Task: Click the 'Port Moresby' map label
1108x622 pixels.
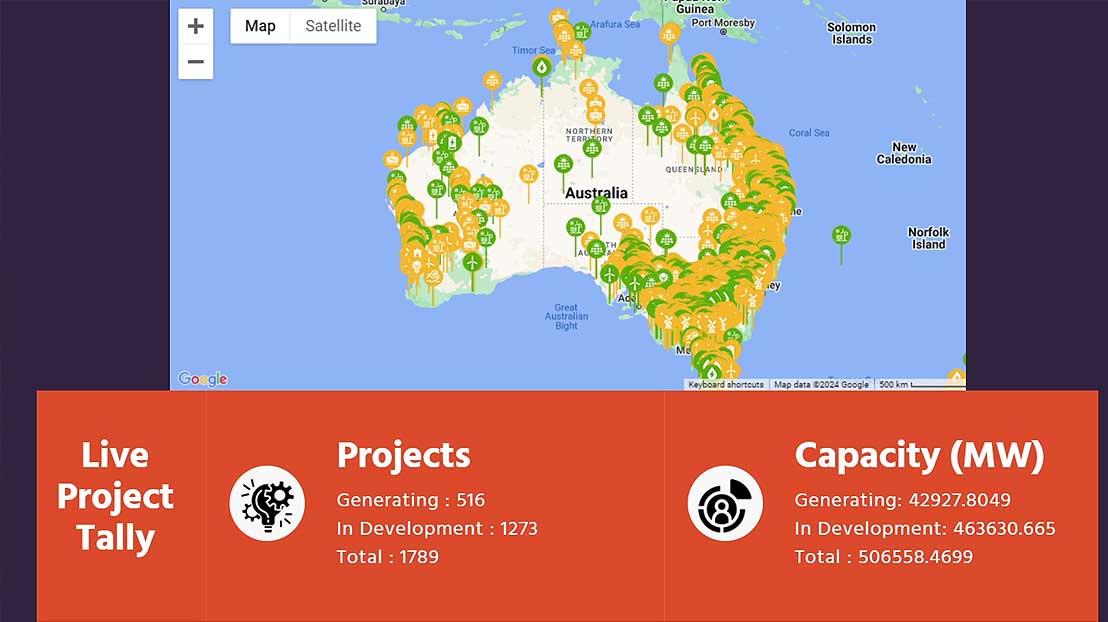Action: click(x=723, y=23)
